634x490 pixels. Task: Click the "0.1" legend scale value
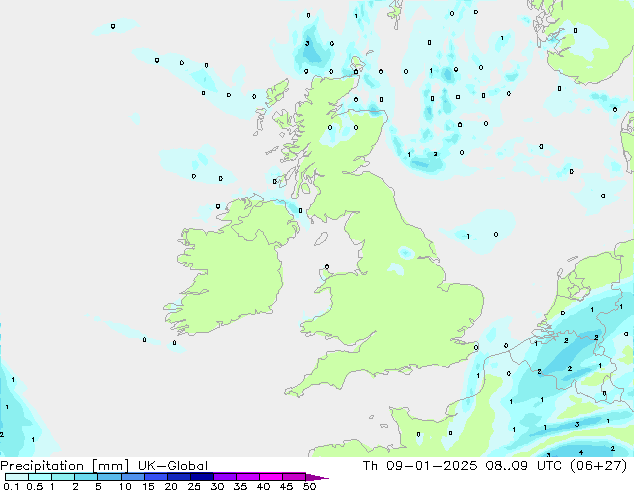point(11,486)
